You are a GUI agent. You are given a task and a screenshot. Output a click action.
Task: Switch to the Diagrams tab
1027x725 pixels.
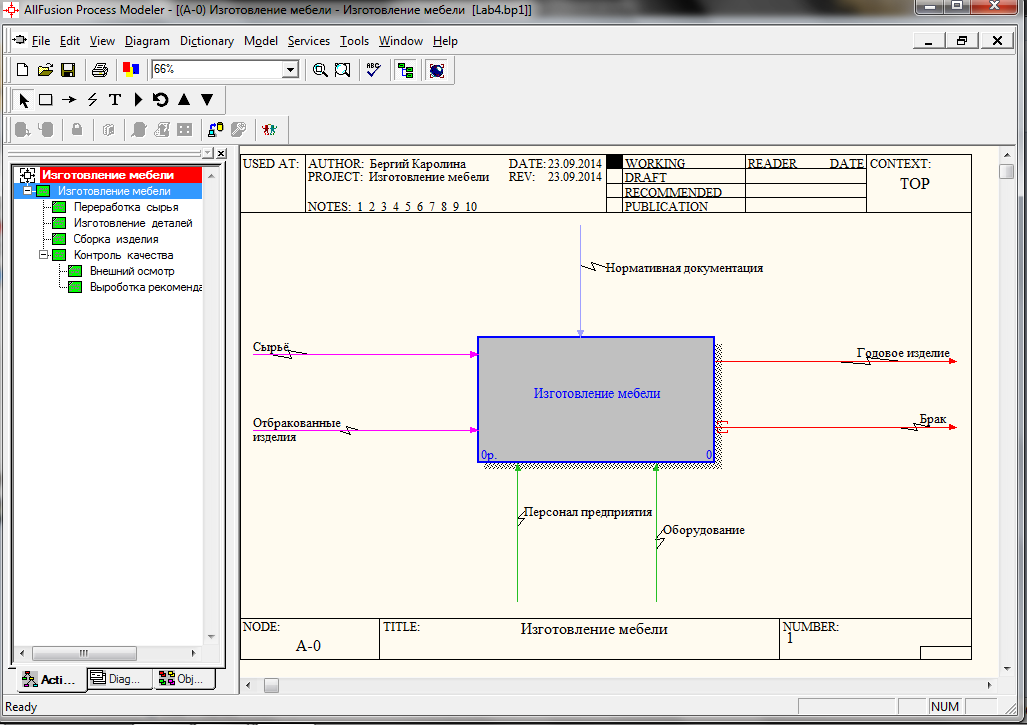119,679
